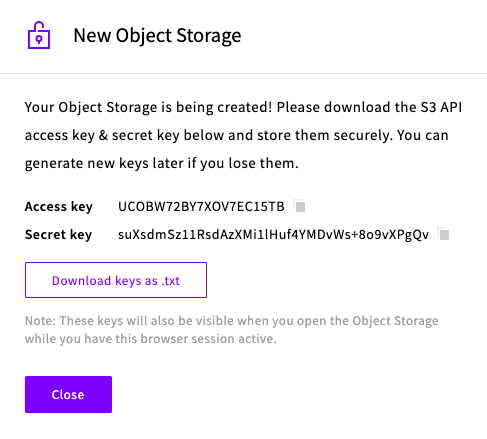
Task: Copy the secret key using its copy icon
Action: click(x=443, y=234)
